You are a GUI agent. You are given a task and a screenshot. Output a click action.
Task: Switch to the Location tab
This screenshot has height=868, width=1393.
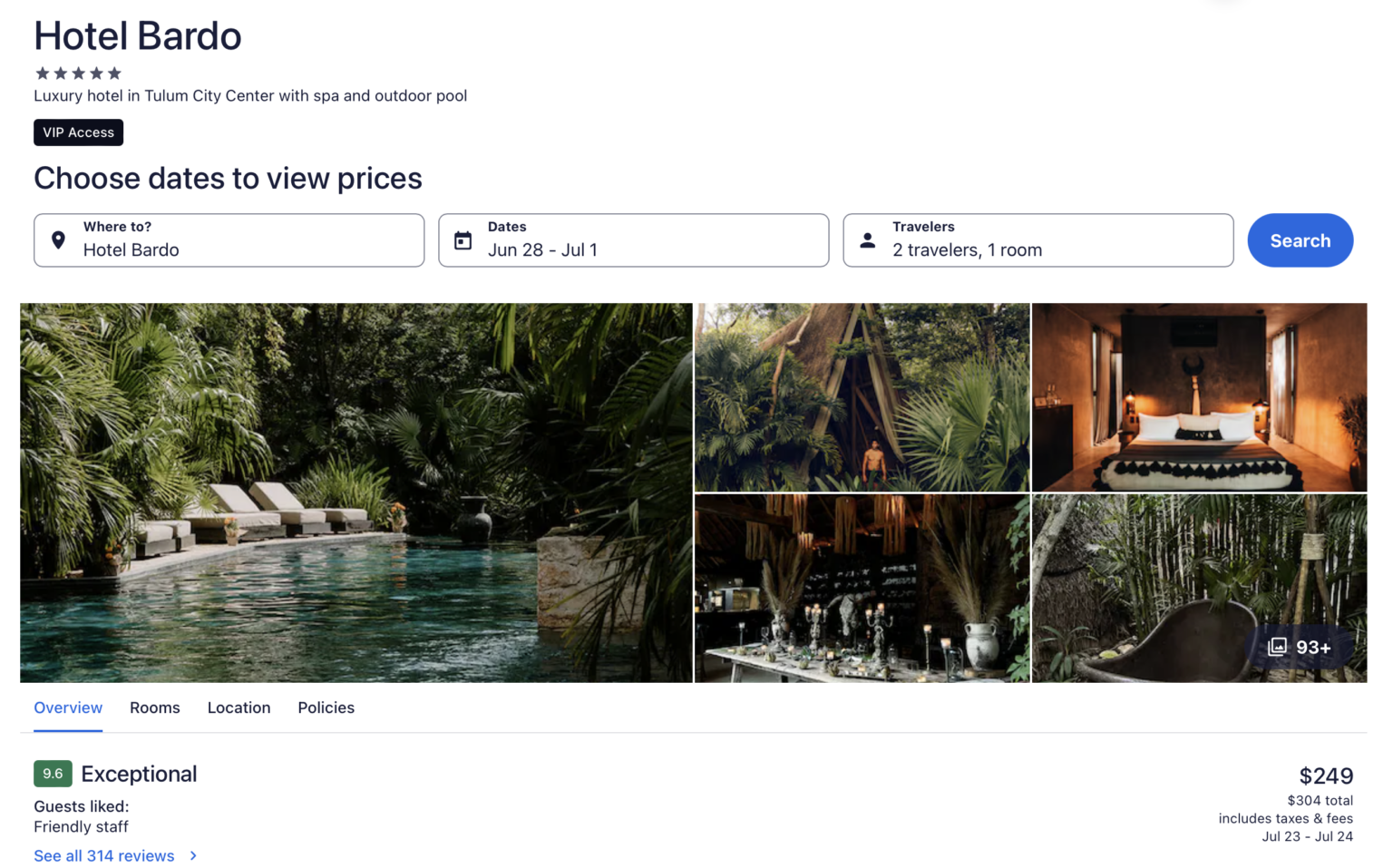239,707
